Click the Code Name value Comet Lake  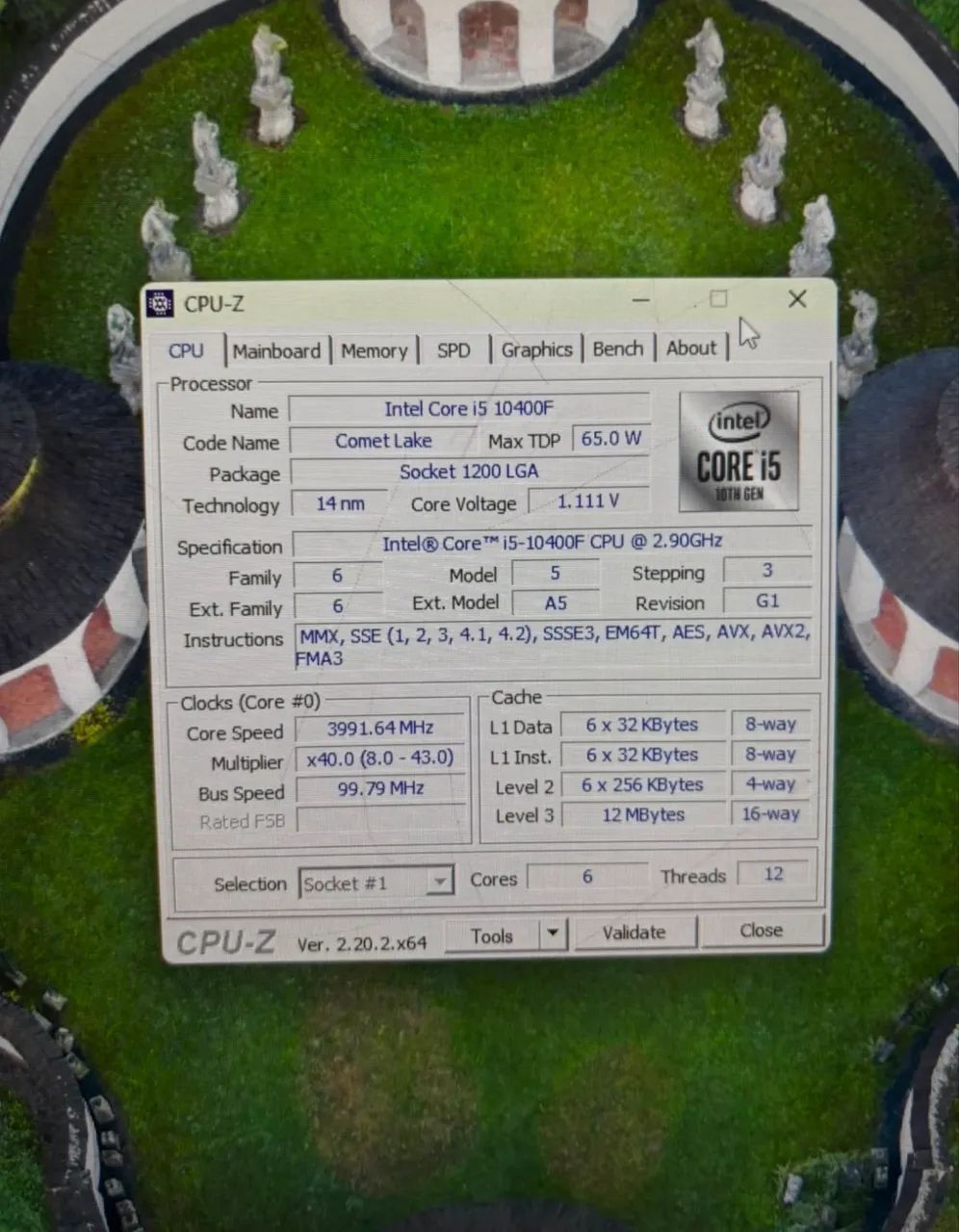[383, 441]
